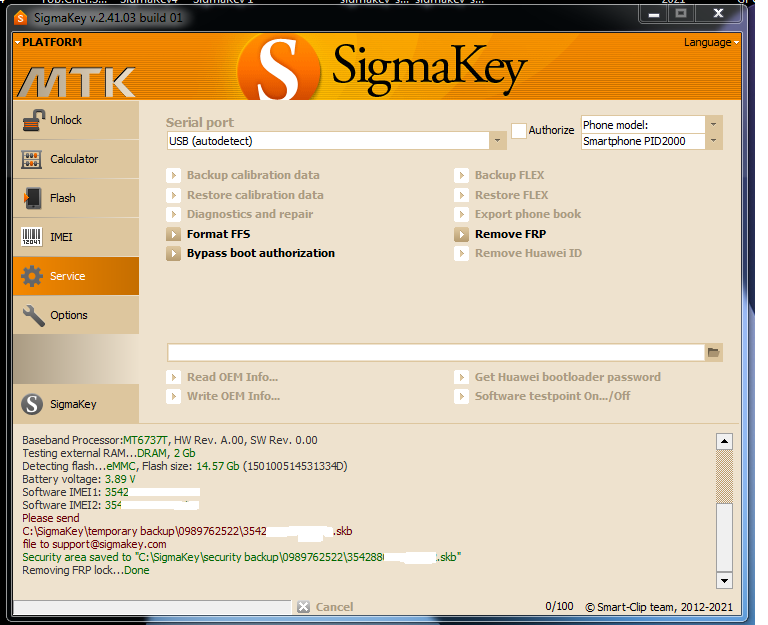768x625 pixels.
Task: Click the SigmaKey logo icon in sidebar
Action: 33,404
